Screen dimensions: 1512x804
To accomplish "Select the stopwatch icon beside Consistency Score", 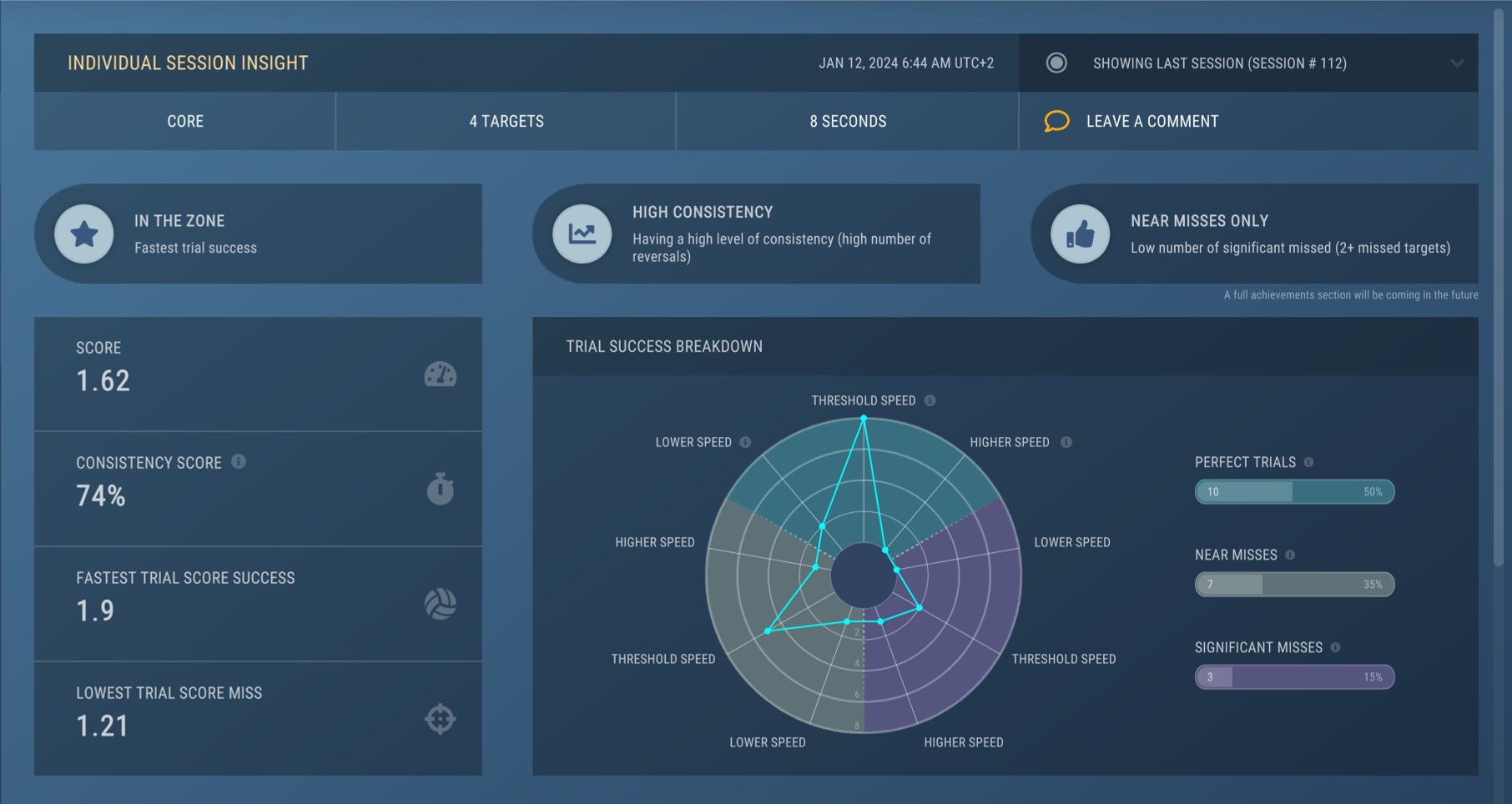I will pos(441,490).
